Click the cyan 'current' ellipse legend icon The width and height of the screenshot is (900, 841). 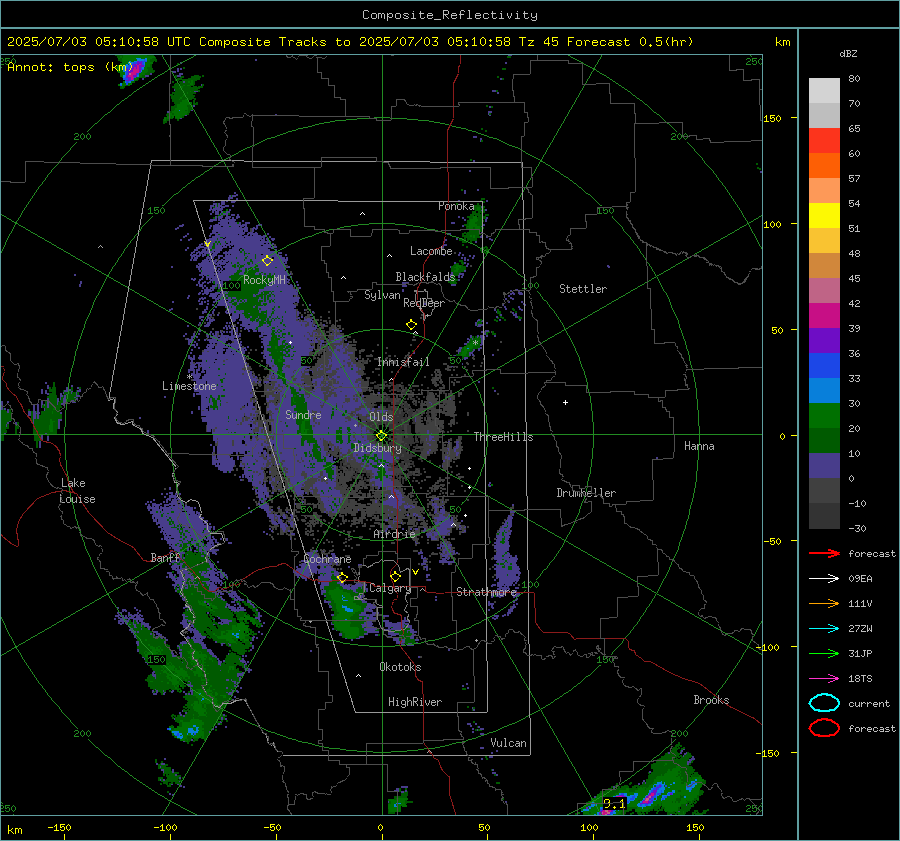[x=824, y=703]
